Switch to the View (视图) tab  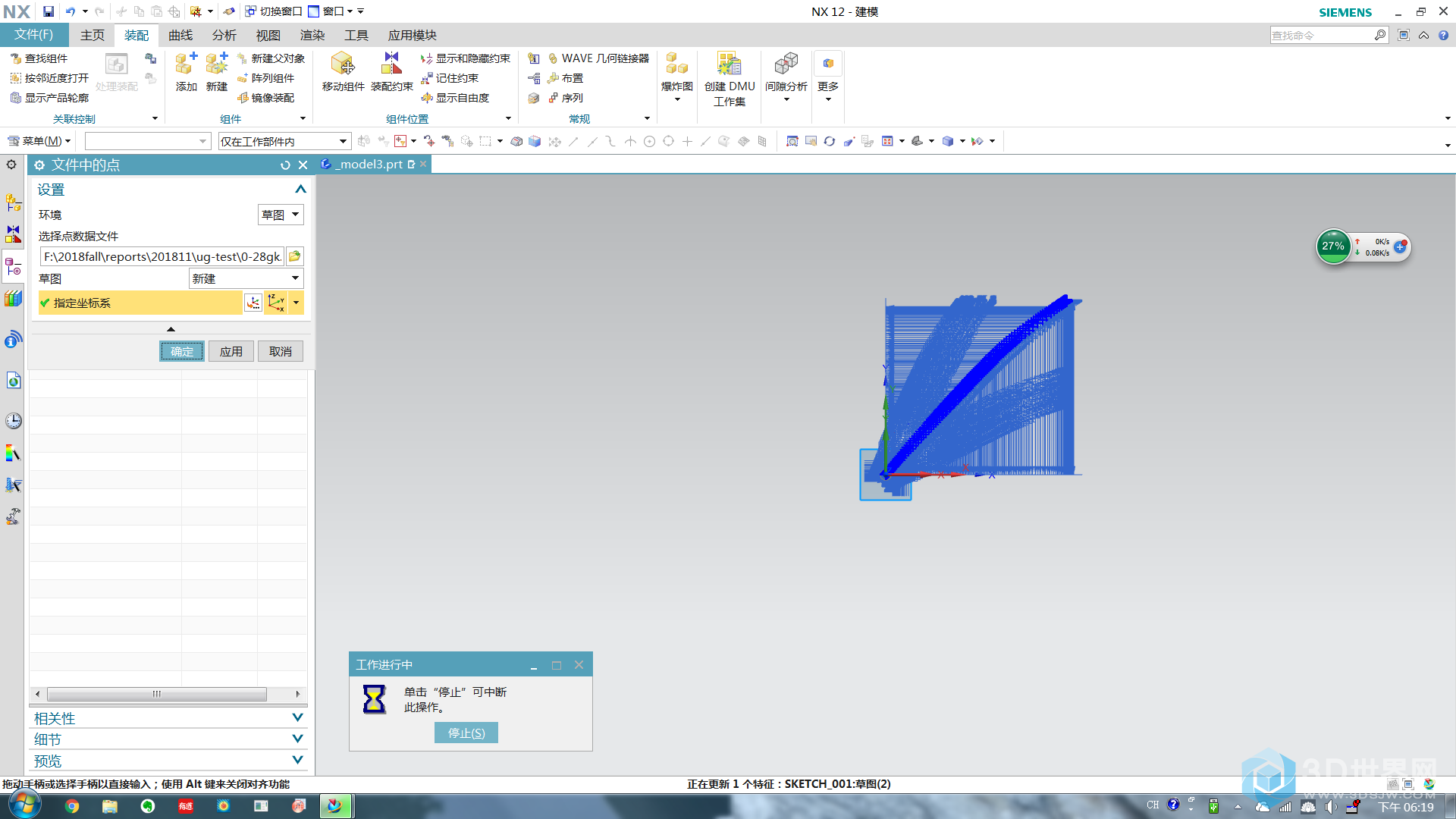pyautogui.click(x=268, y=35)
